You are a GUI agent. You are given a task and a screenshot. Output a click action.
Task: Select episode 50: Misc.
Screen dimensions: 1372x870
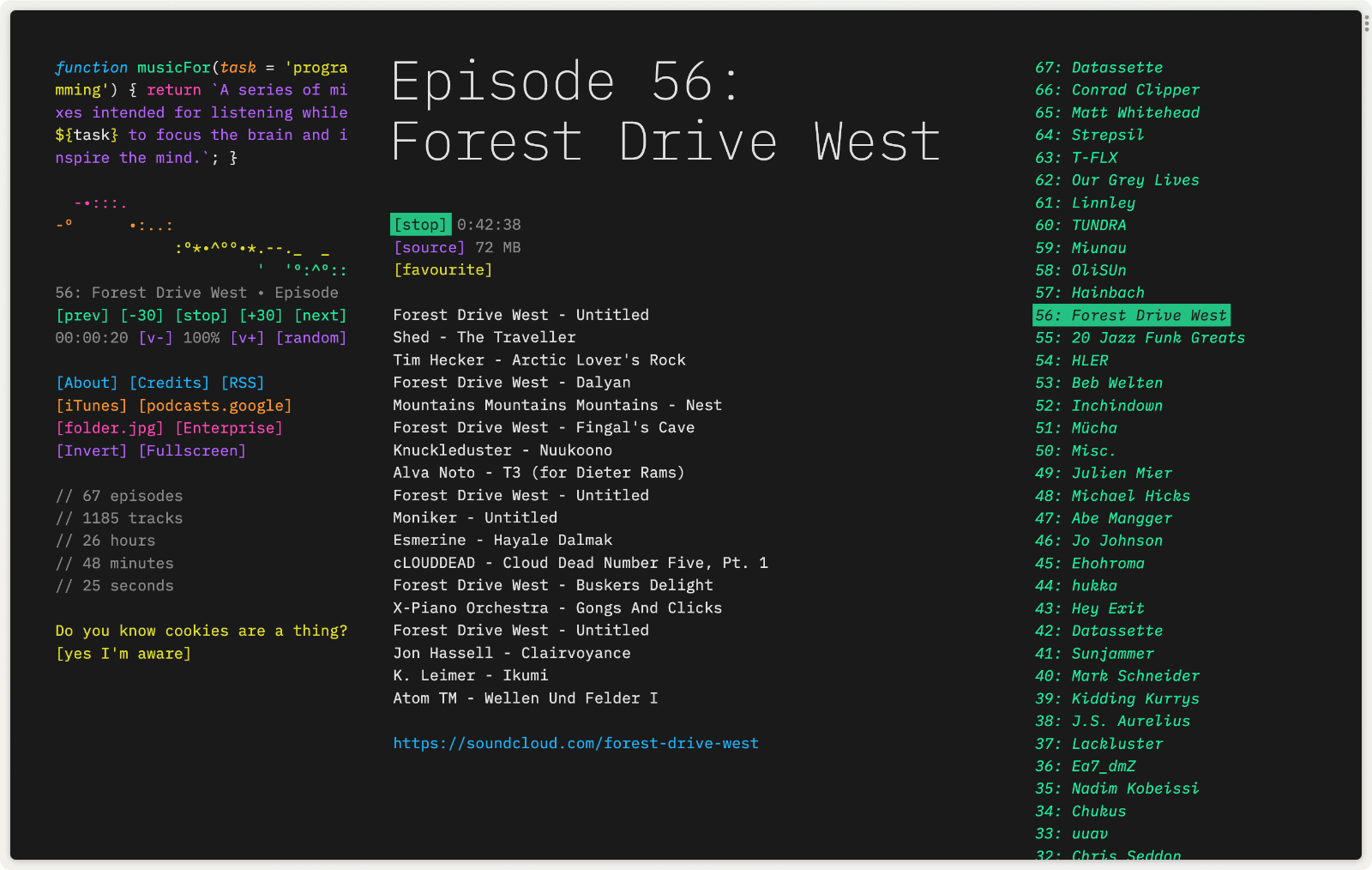pos(1075,450)
